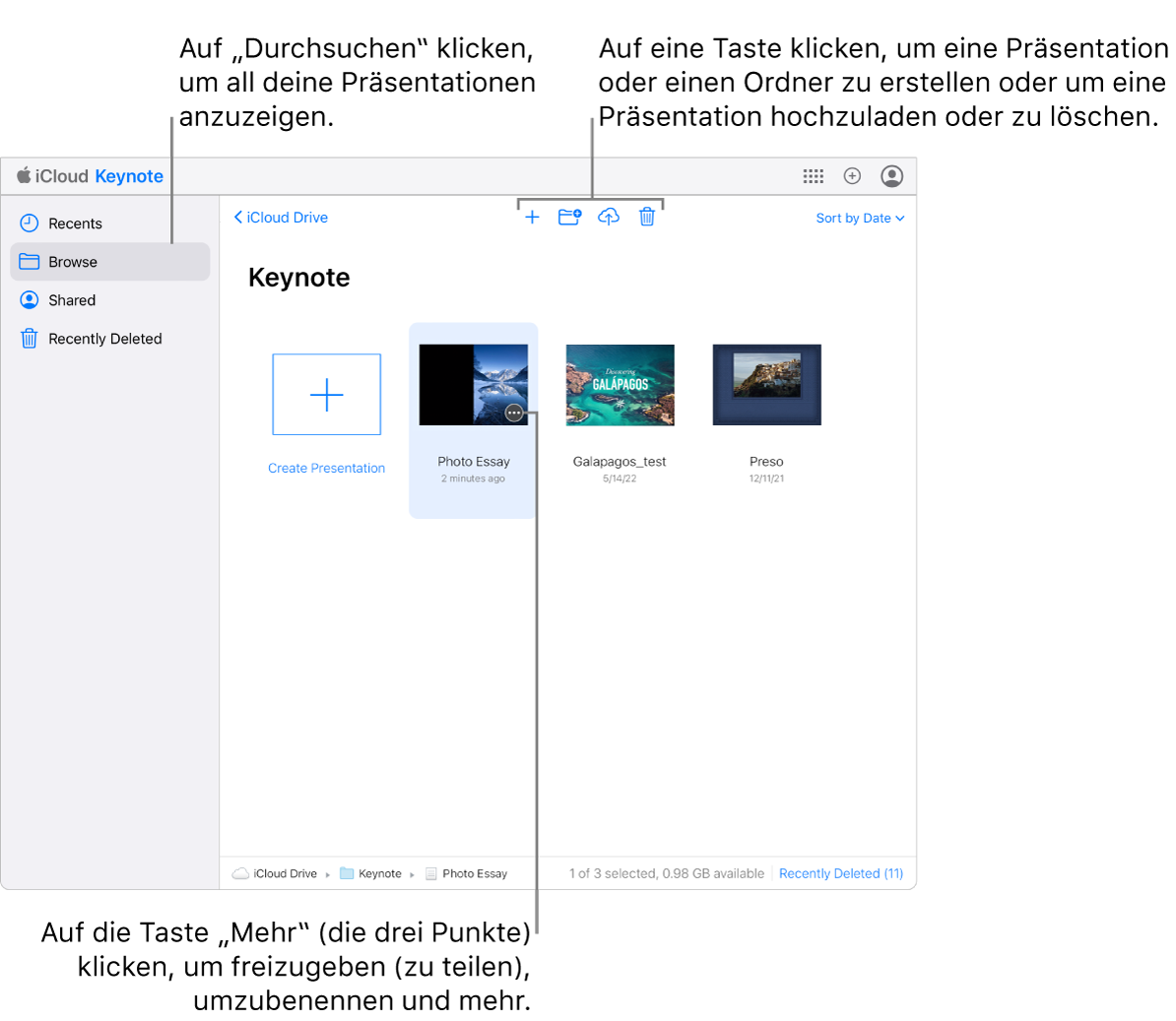Select the Photo Essay thumbnail
1176x1021 pixels.
pyautogui.click(x=473, y=385)
